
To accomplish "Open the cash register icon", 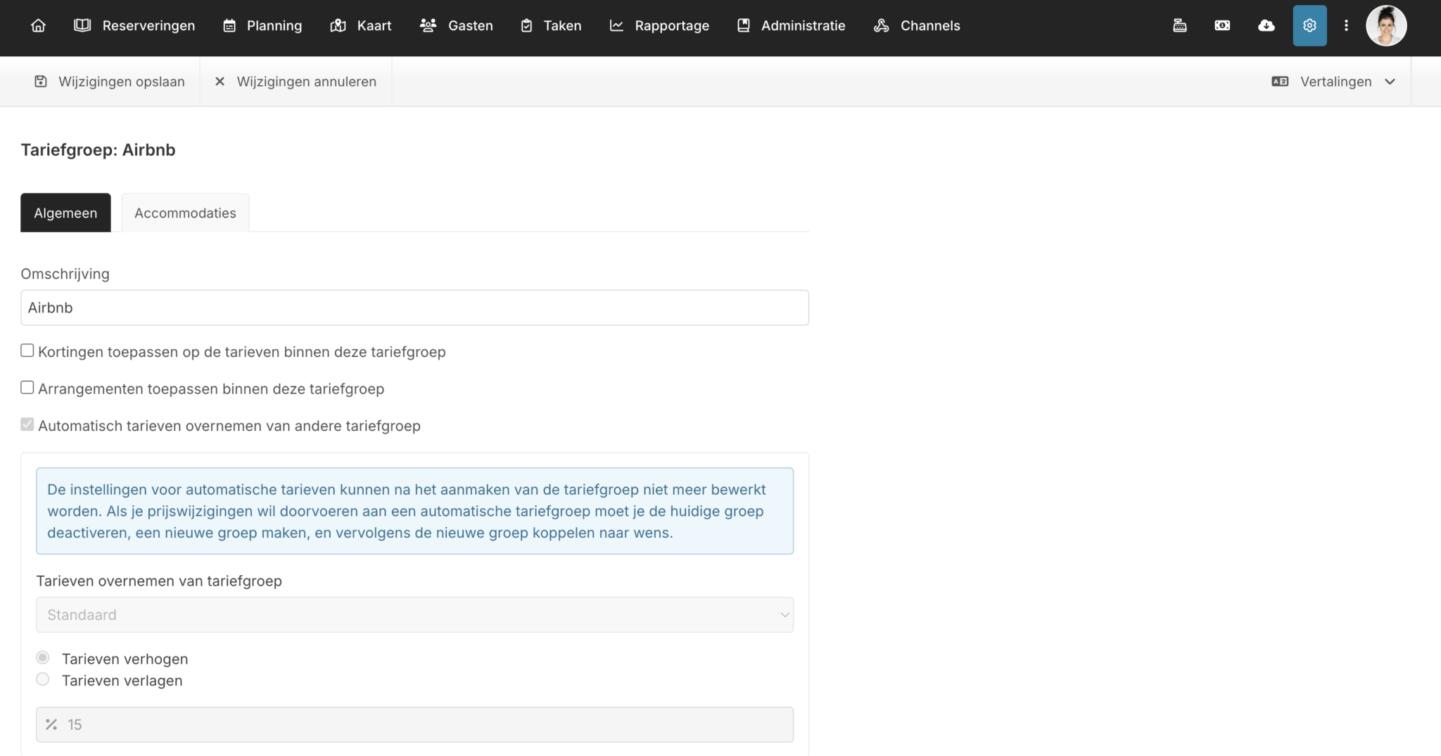I will coord(1180,26).
